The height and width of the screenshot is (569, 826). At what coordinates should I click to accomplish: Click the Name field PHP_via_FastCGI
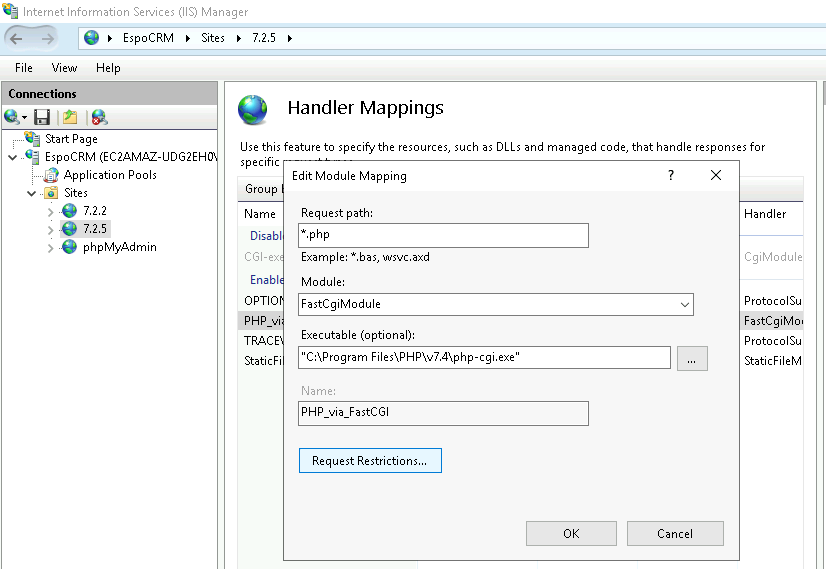443,413
